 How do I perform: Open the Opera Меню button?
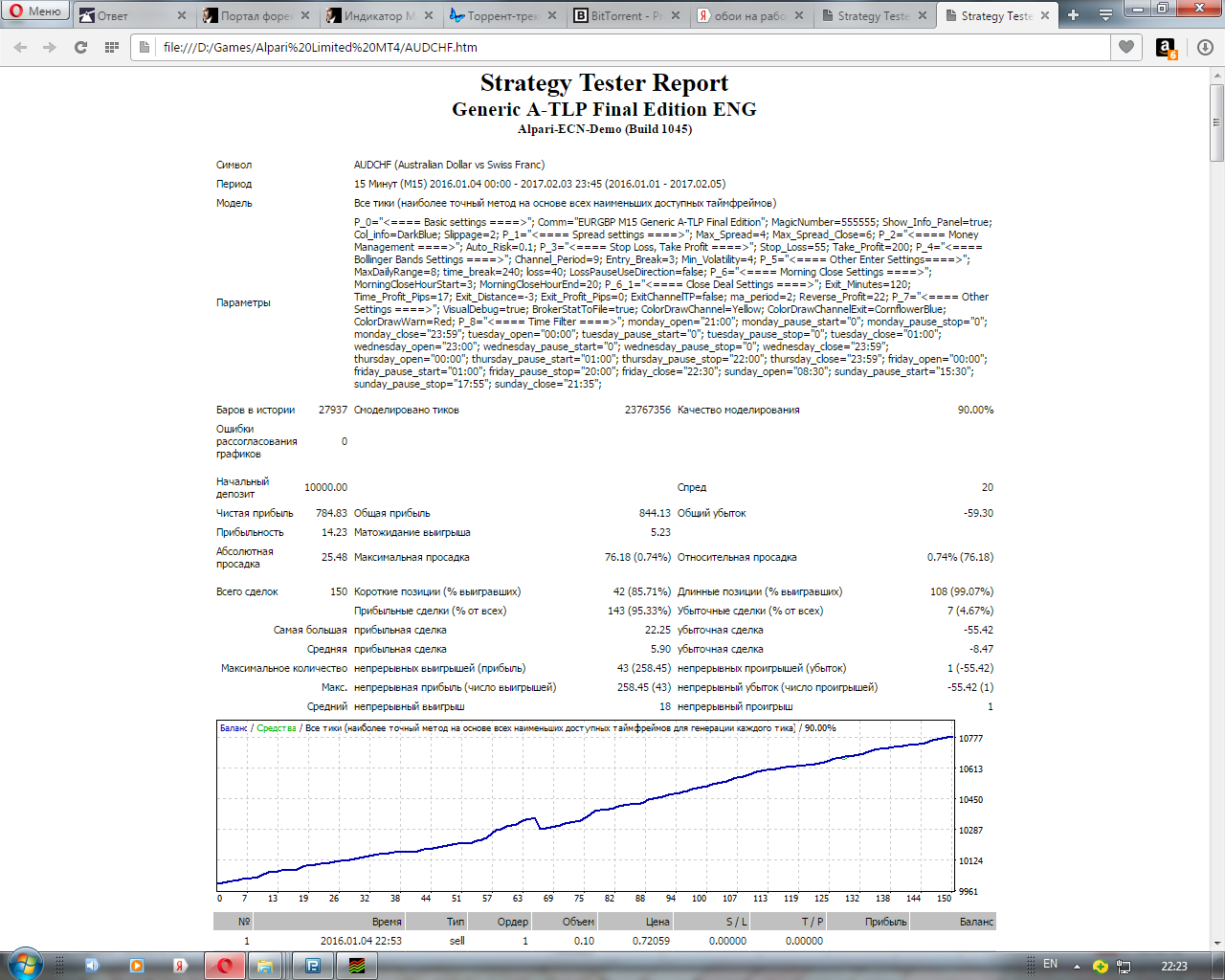tap(35, 11)
